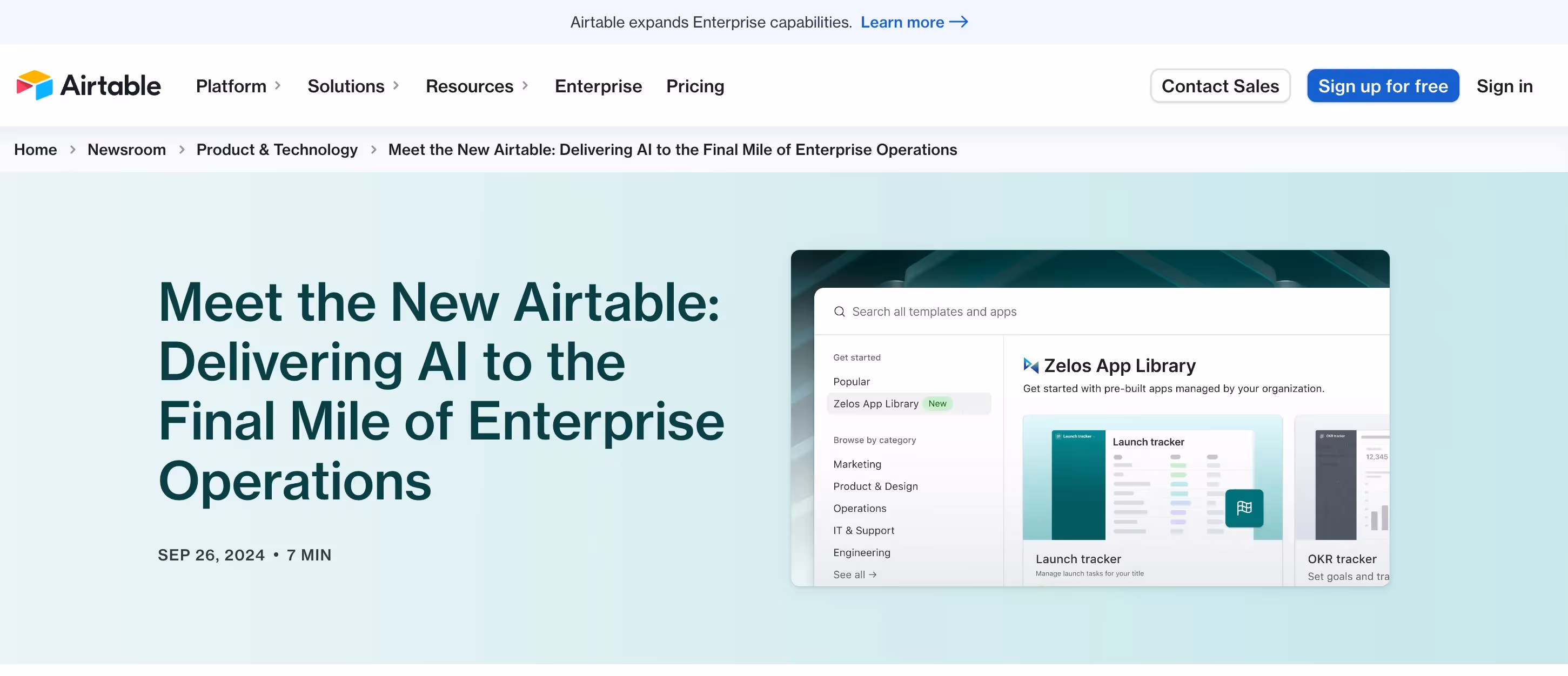Select the Operations category
This screenshot has width=1568, height=676.
[860, 508]
